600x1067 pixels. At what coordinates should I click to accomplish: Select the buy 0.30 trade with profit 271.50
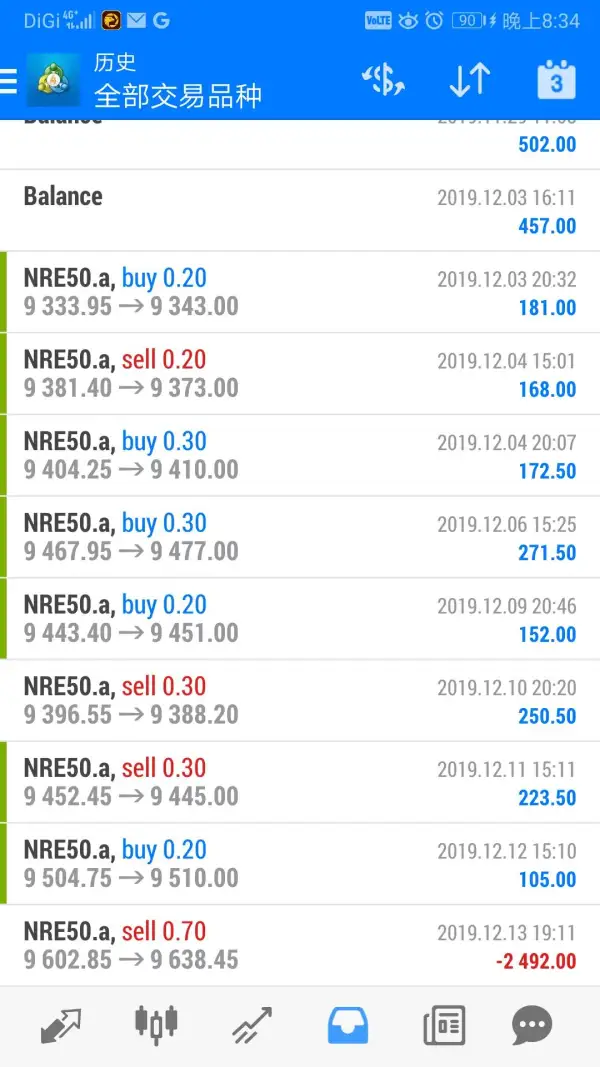[x=300, y=537]
